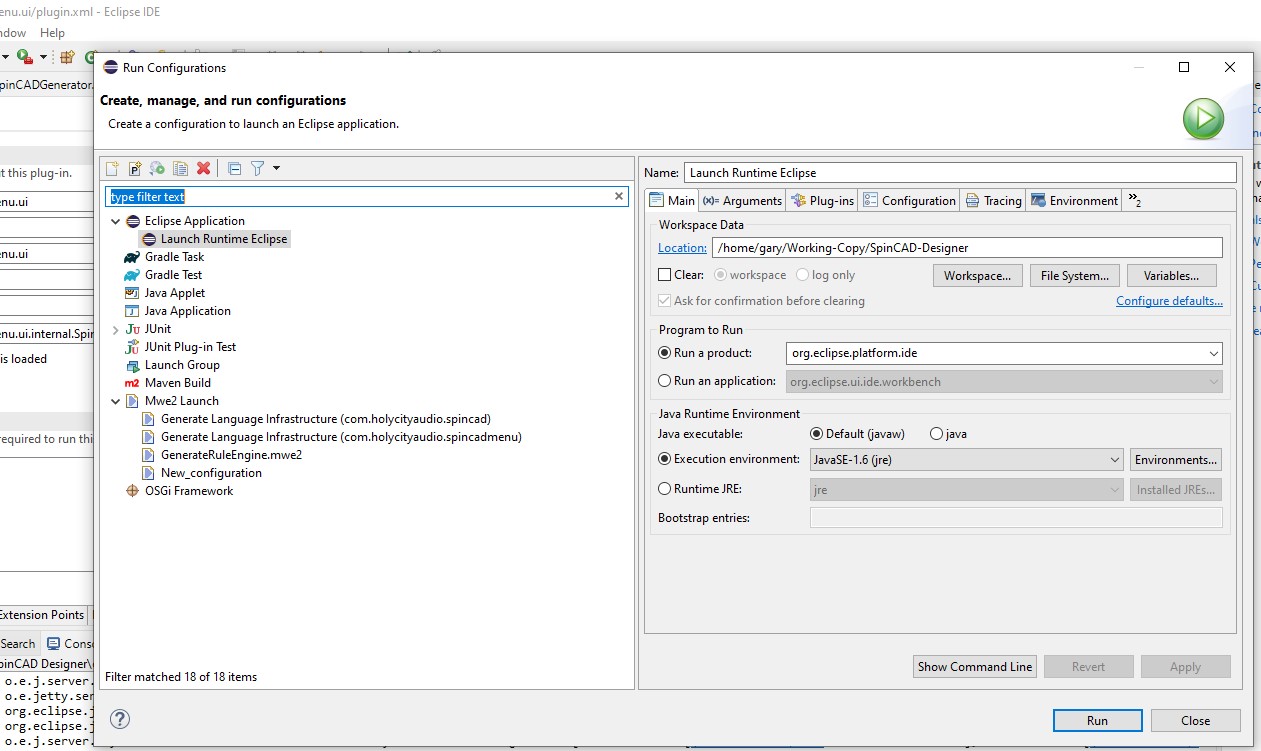The width and height of the screenshot is (1261, 751).
Task: Switch to the Tracing tab
Action: pos(993,200)
